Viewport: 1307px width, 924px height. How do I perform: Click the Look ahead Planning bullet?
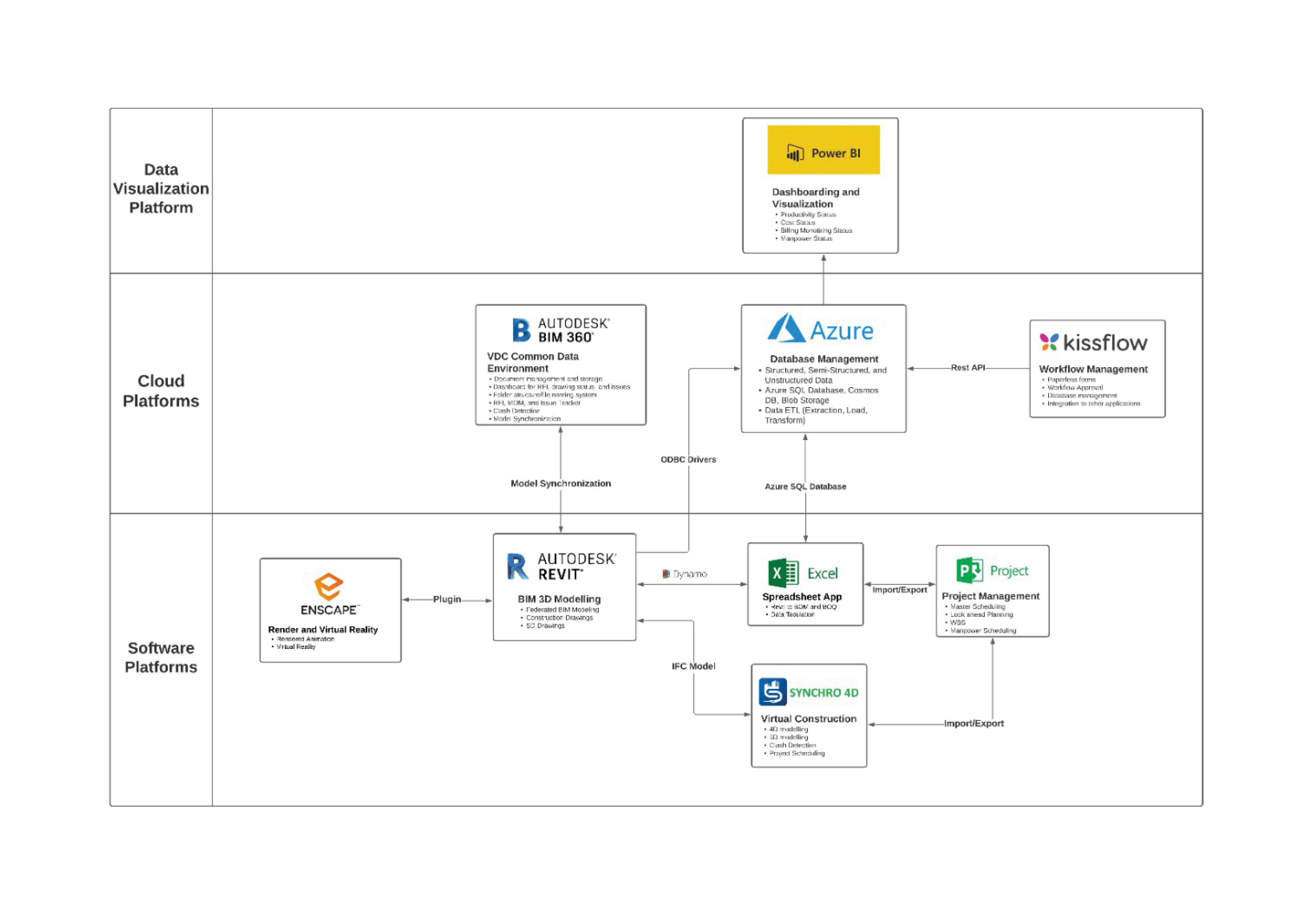tap(981, 615)
